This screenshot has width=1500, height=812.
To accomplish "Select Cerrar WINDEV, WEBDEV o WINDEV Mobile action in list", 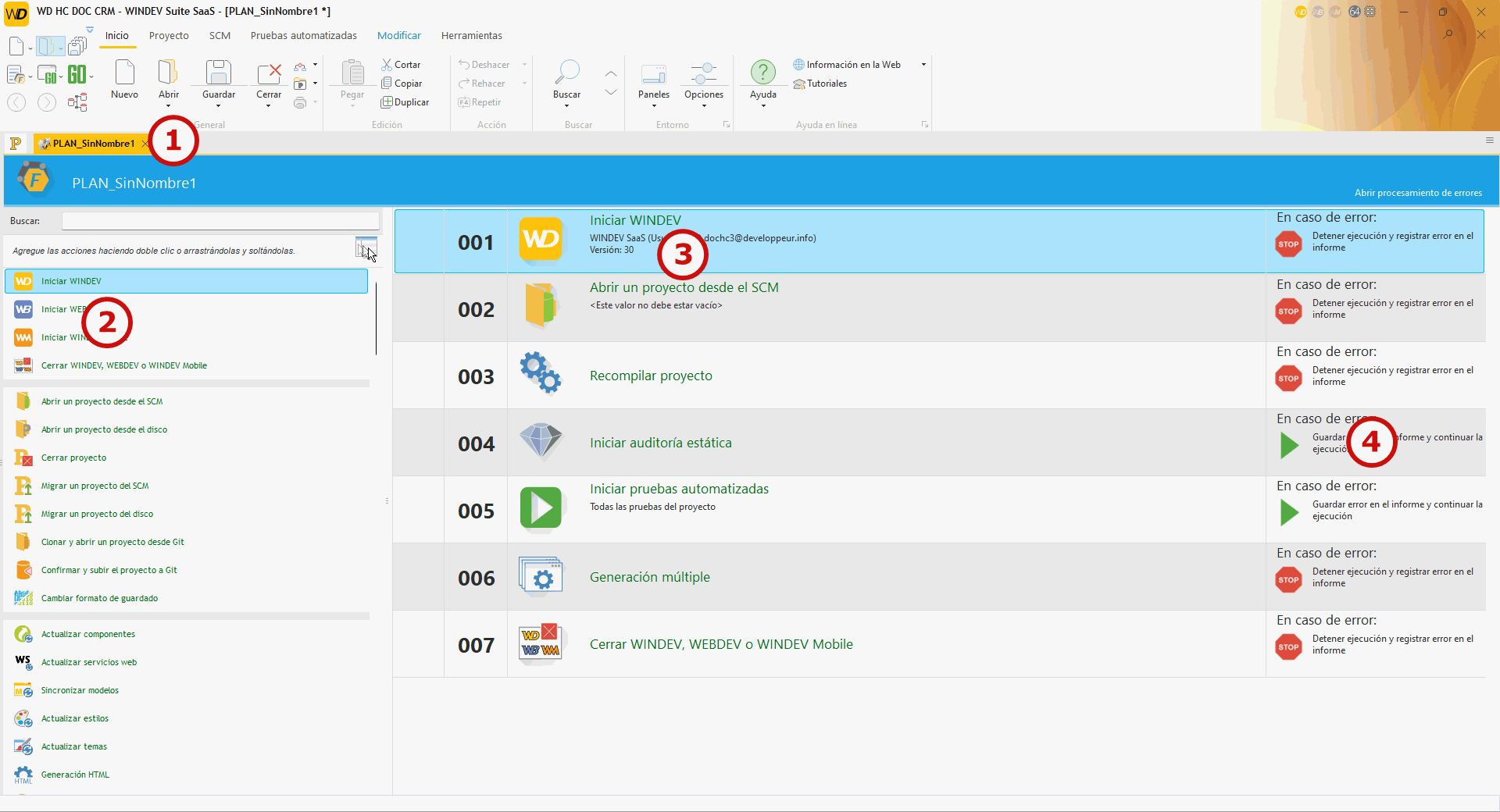I will [186, 365].
